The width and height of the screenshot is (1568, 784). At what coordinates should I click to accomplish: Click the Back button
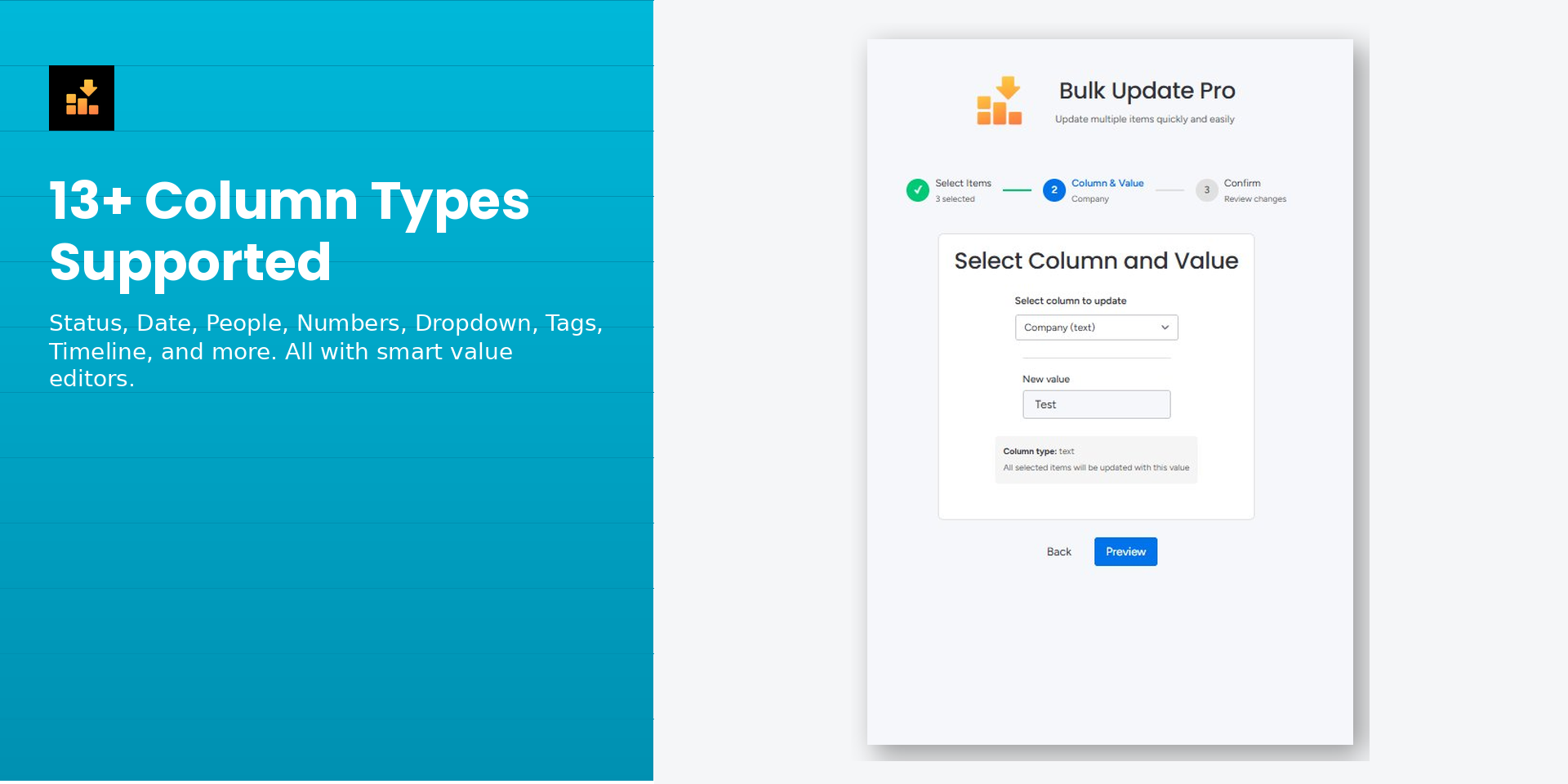tap(1058, 552)
